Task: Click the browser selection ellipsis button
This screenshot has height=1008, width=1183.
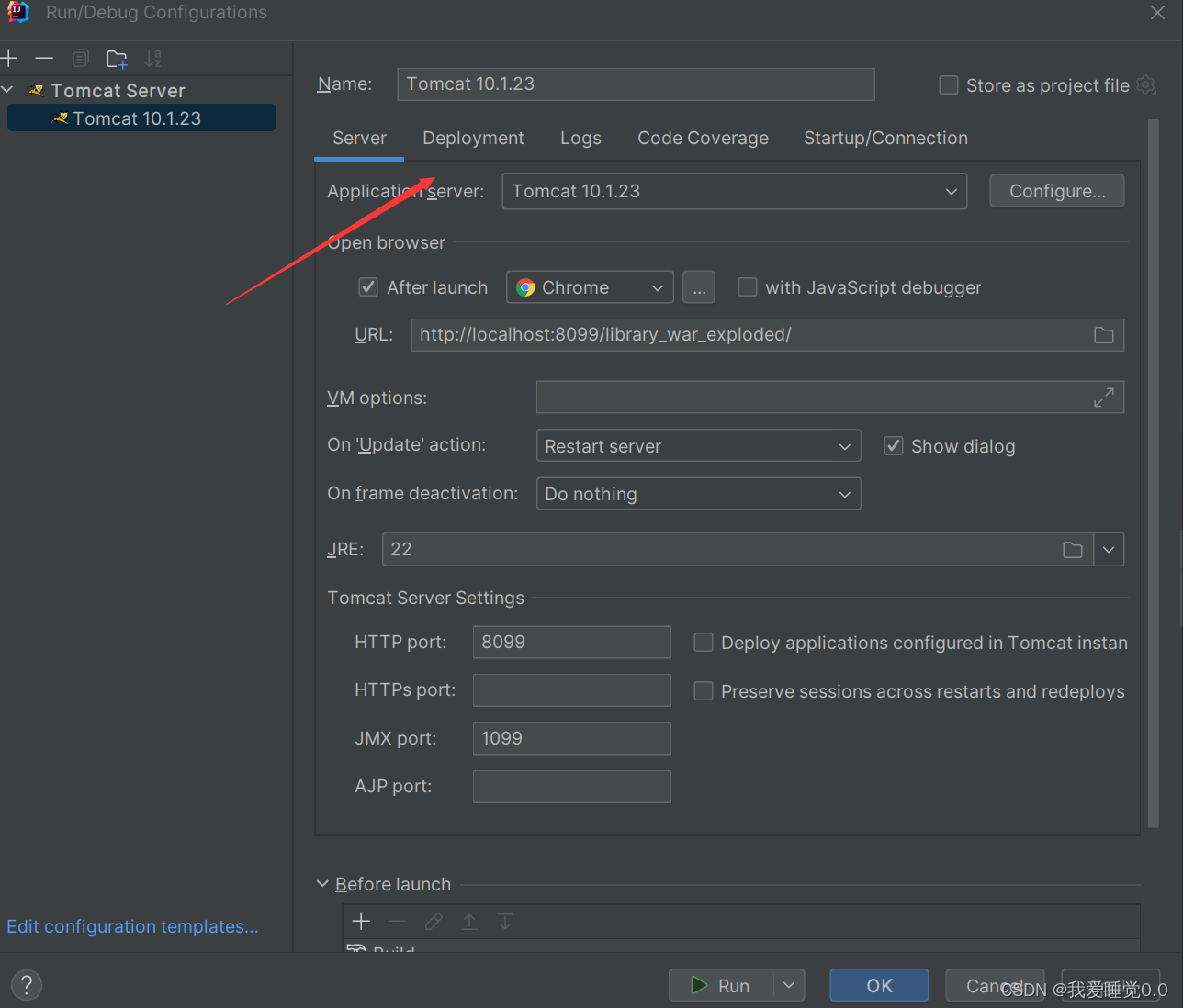Action: pos(699,287)
